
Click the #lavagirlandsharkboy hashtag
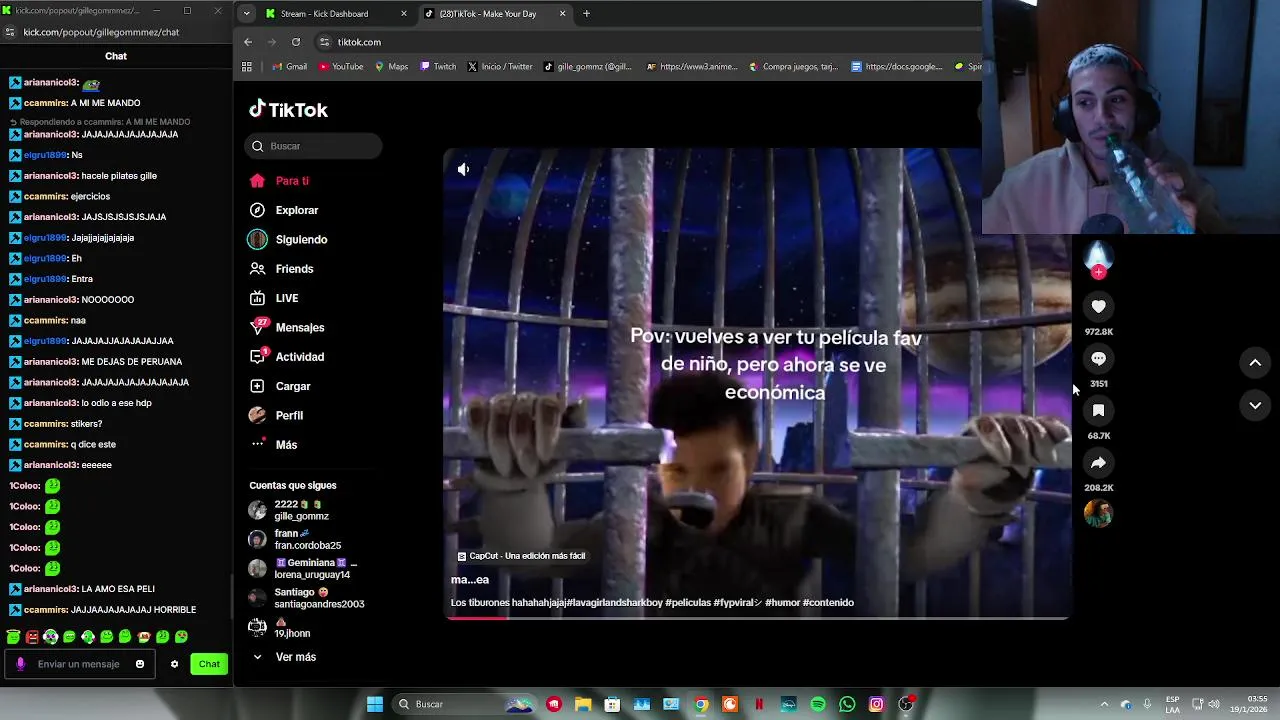[613, 603]
